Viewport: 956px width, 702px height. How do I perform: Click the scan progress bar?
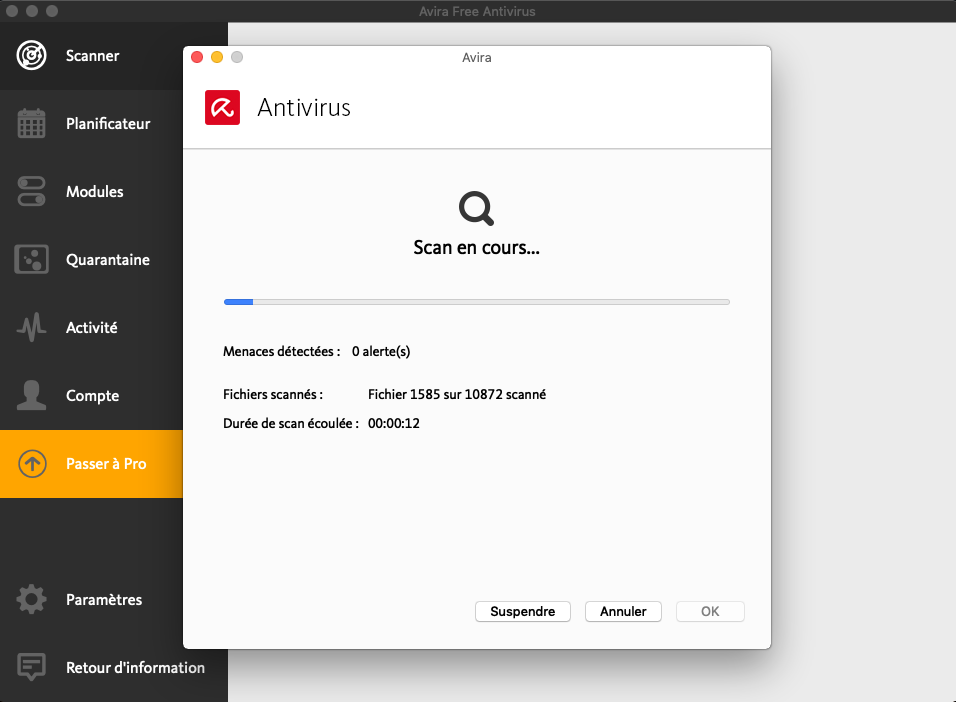pyautogui.click(x=477, y=302)
